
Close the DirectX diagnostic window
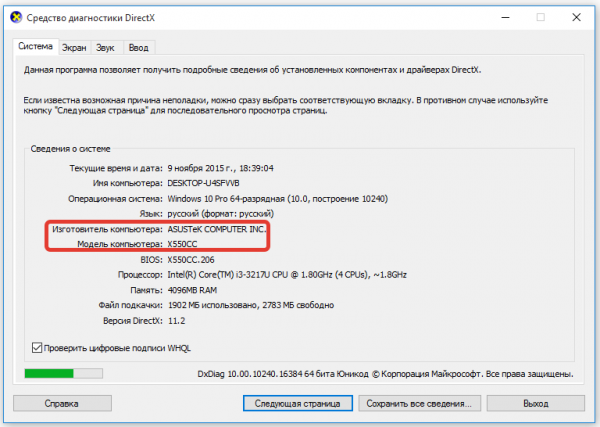pos(582,18)
